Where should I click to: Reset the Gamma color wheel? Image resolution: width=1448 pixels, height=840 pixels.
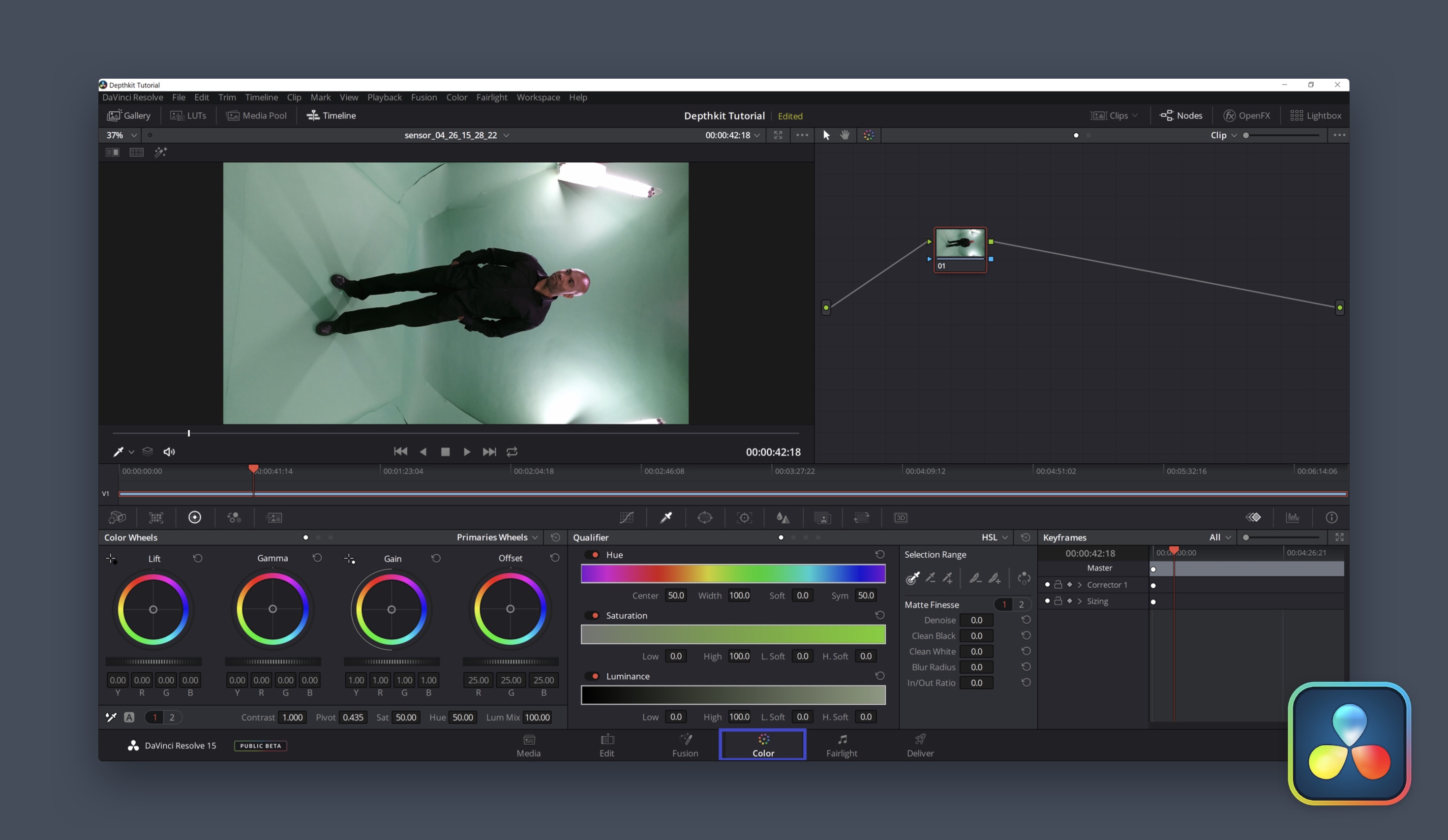click(317, 558)
